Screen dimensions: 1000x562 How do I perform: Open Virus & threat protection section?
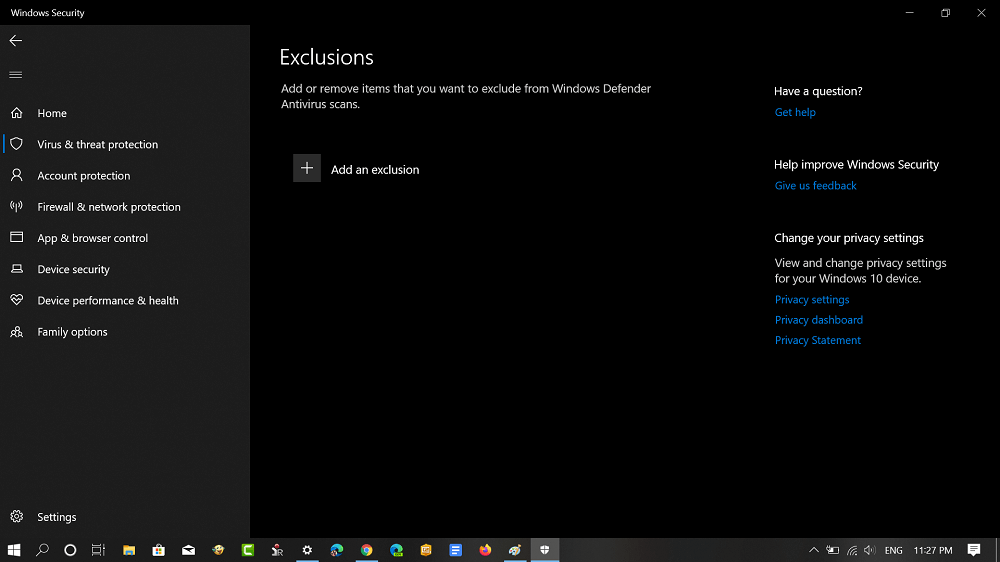98,145
